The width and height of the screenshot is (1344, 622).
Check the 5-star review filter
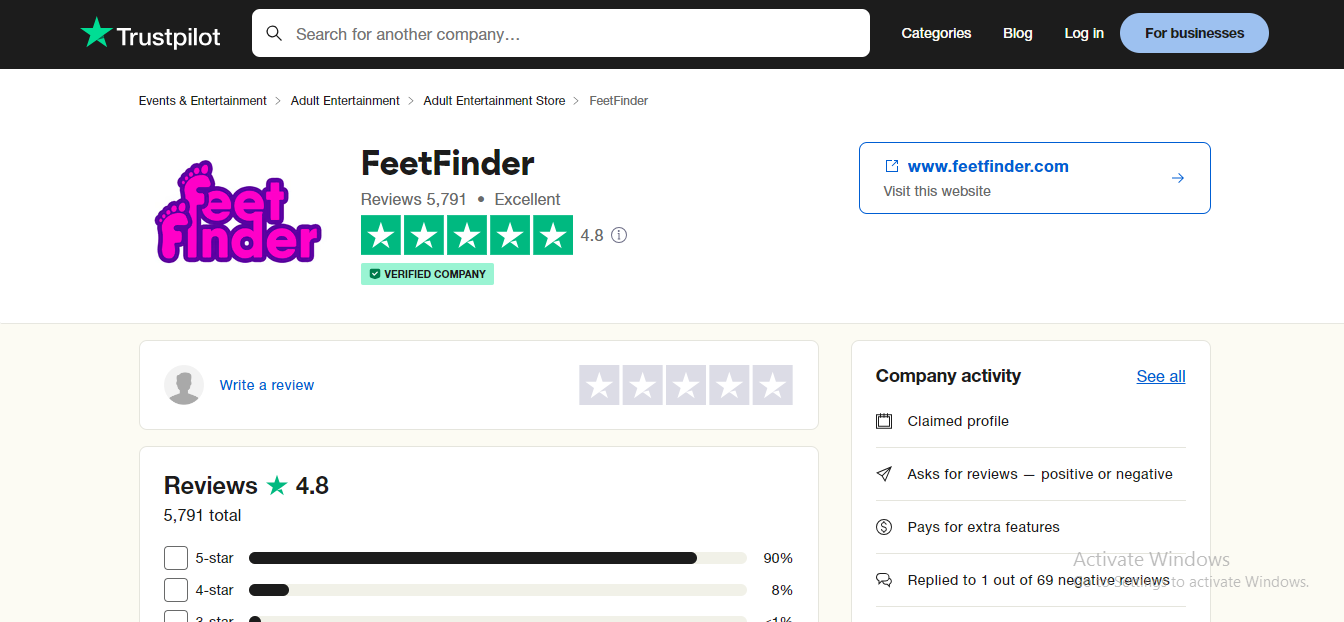(176, 558)
